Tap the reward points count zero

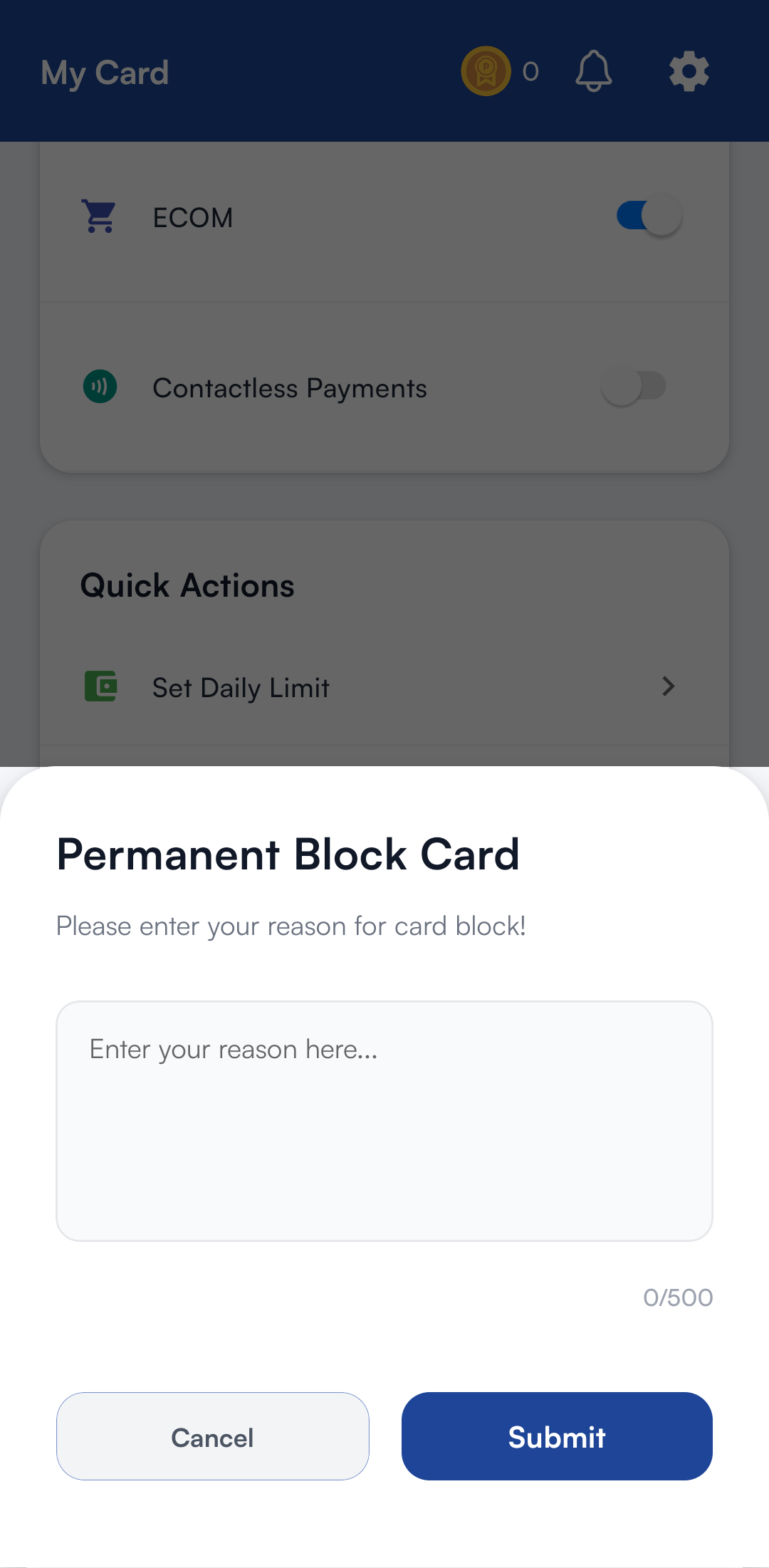click(530, 71)
